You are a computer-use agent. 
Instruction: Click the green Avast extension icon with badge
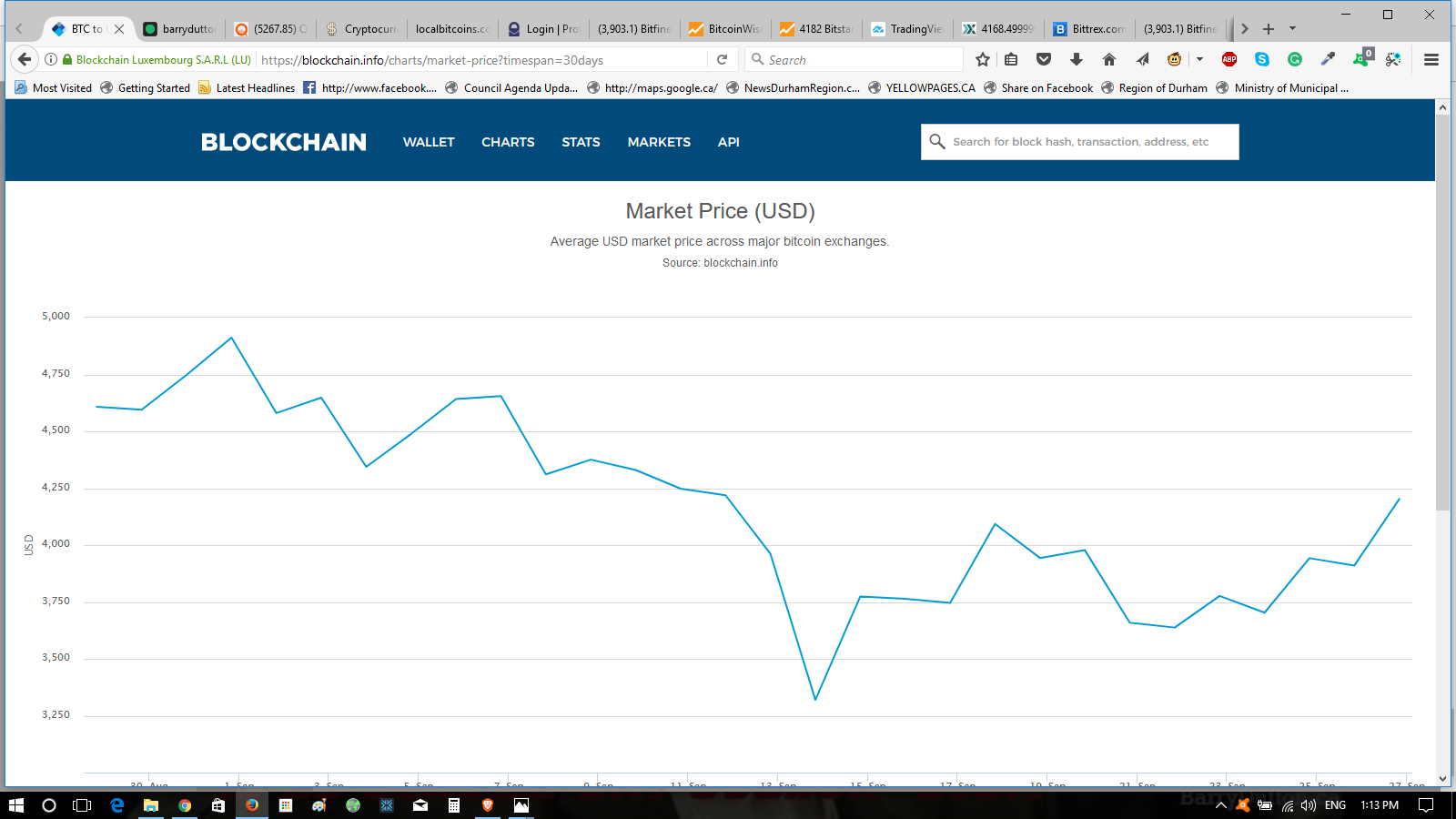click(x=1362, y=58)
